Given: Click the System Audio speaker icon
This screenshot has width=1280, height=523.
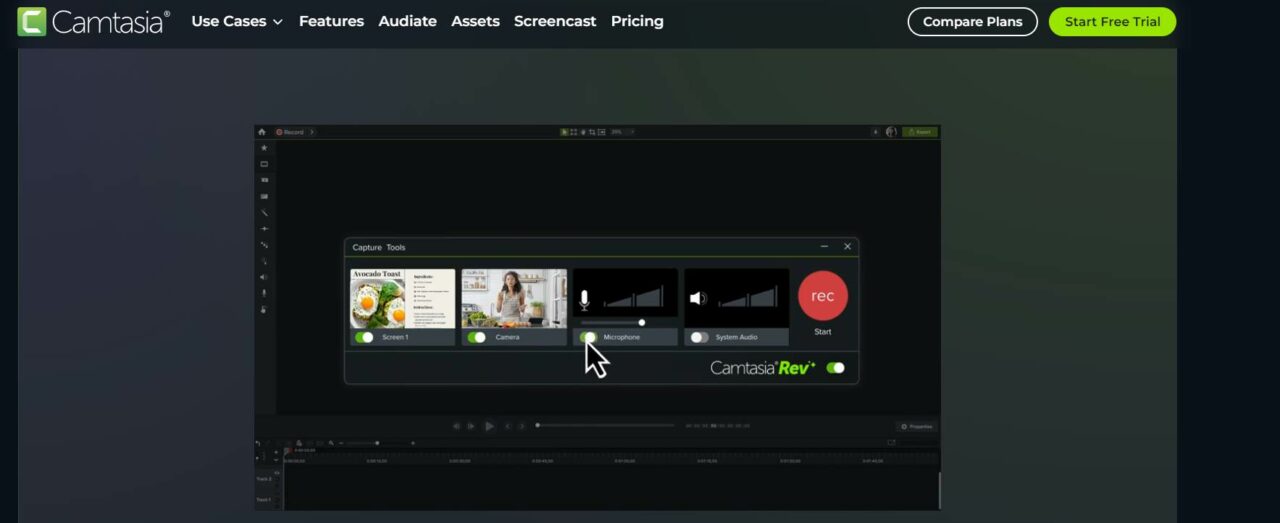Looking at the screenshot, I should tap(698, 298).
